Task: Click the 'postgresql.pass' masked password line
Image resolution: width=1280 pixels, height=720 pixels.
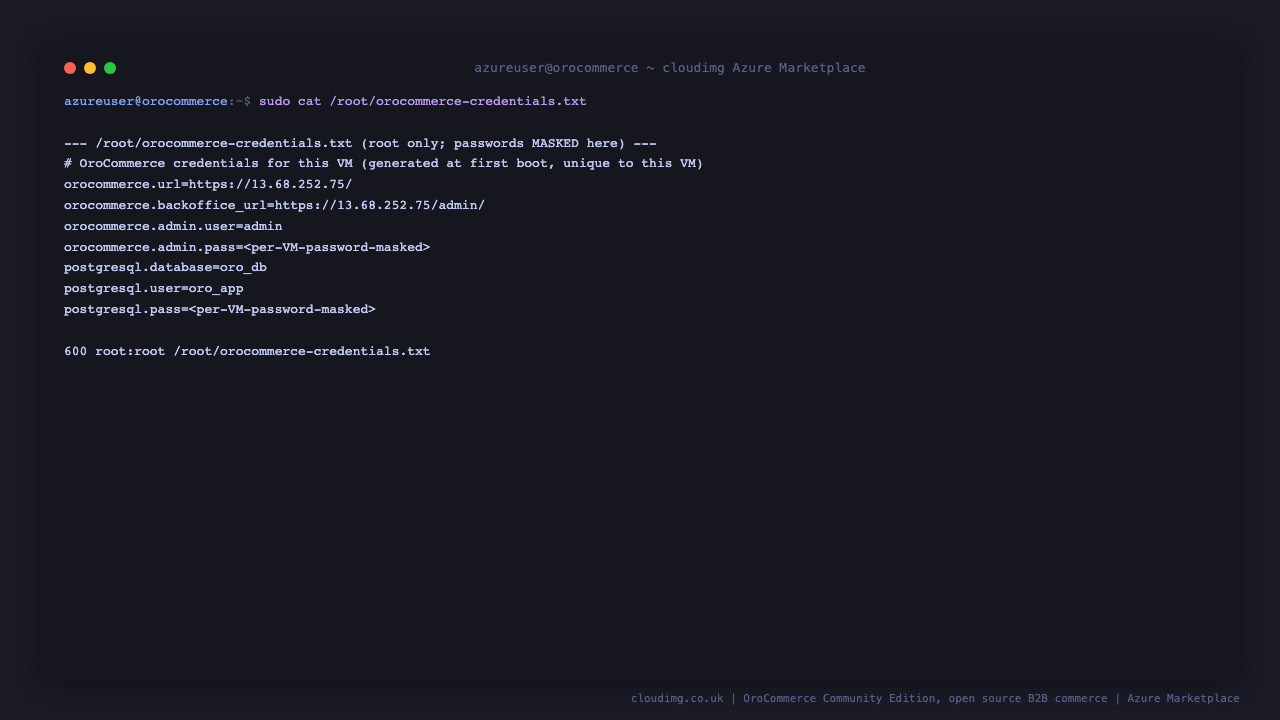Action: click(220, 310)
